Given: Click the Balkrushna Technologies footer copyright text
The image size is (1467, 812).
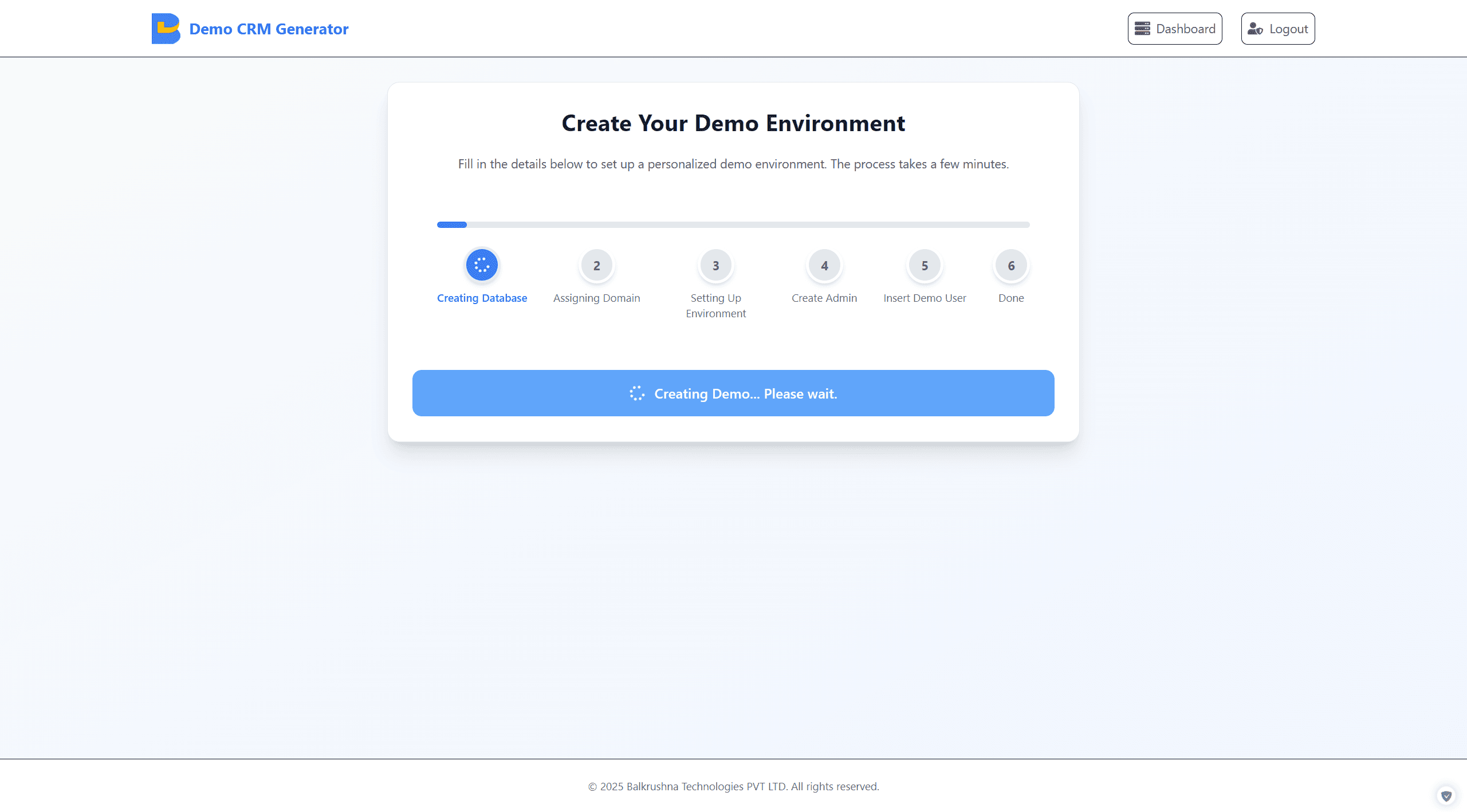Looking at the screenshot, I should tap(733, 786).
